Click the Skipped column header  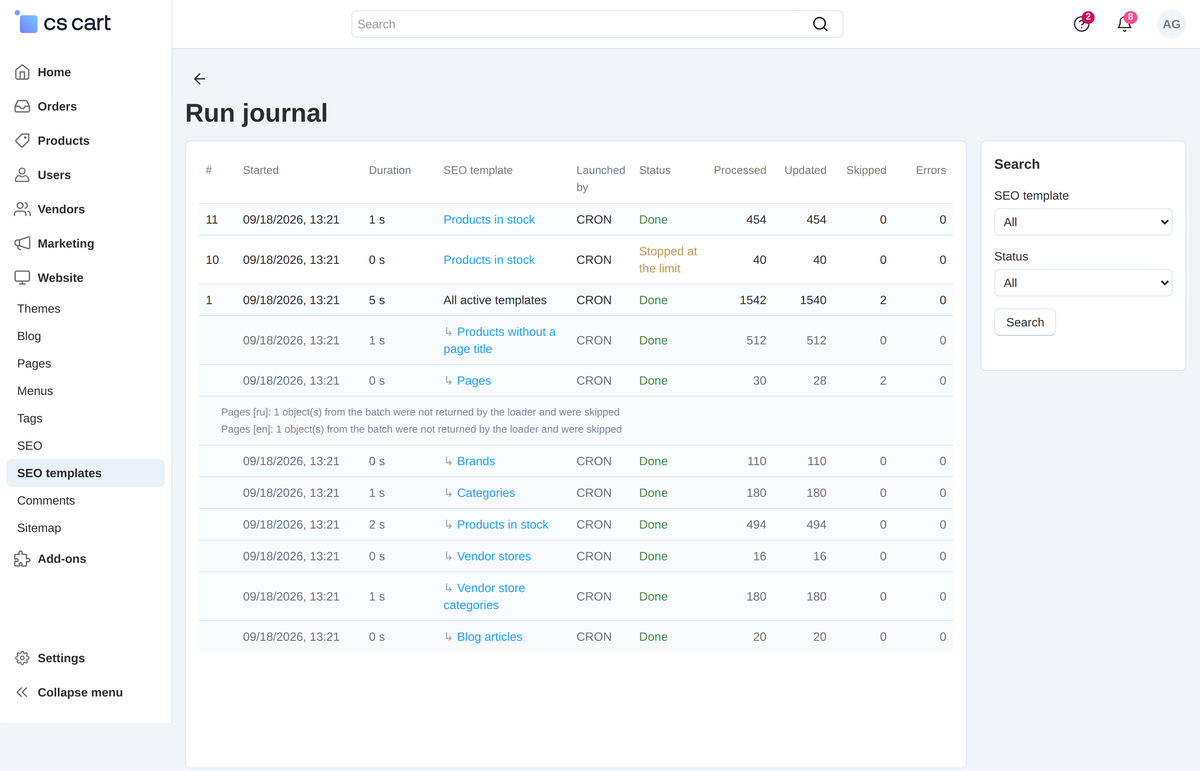pyautogui.click(x=866, y=170)
